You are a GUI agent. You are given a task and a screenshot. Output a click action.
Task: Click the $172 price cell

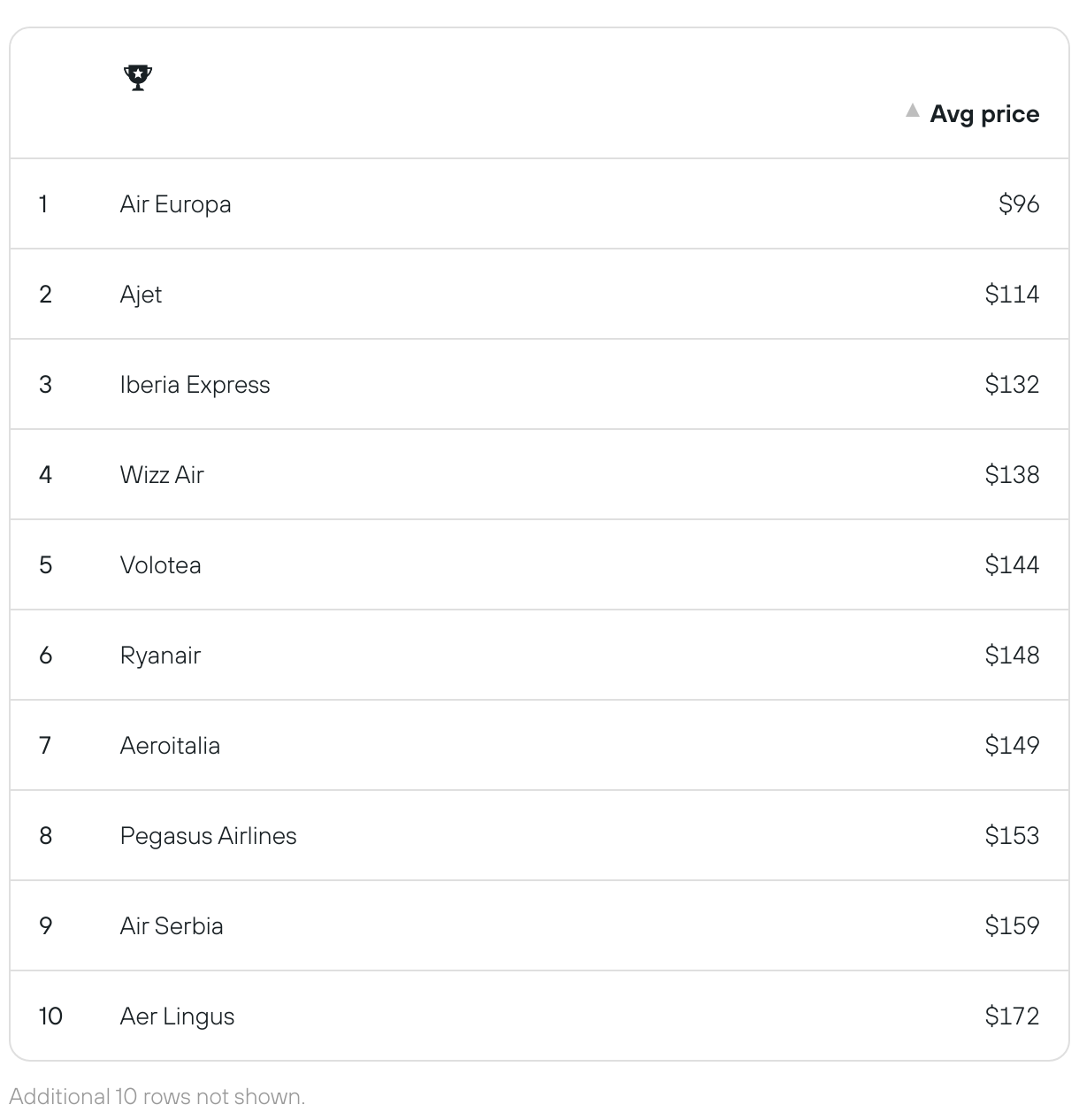click(1012, 1016)
